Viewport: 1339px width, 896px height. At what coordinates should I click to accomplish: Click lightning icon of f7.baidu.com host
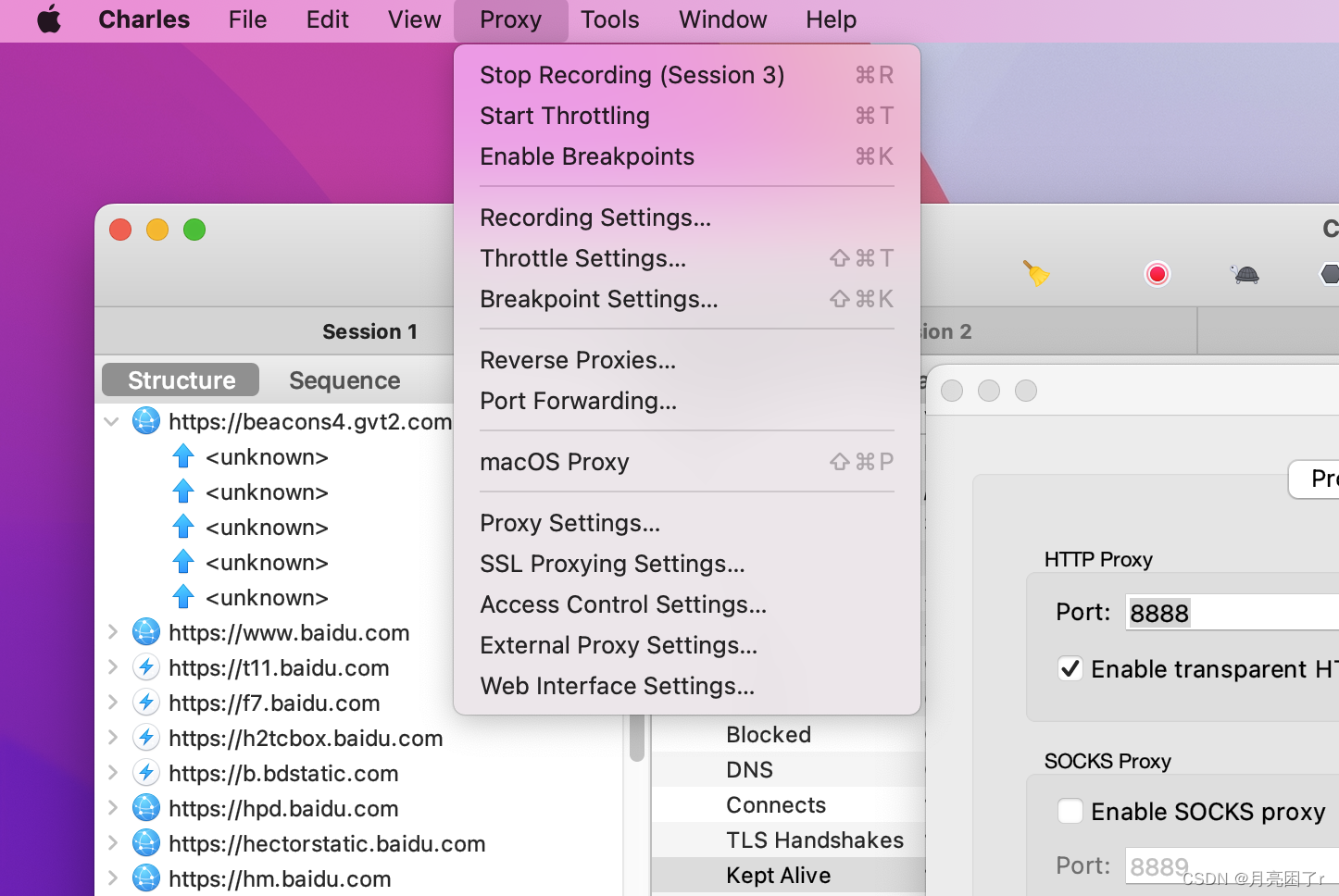[x=146, y=703]
